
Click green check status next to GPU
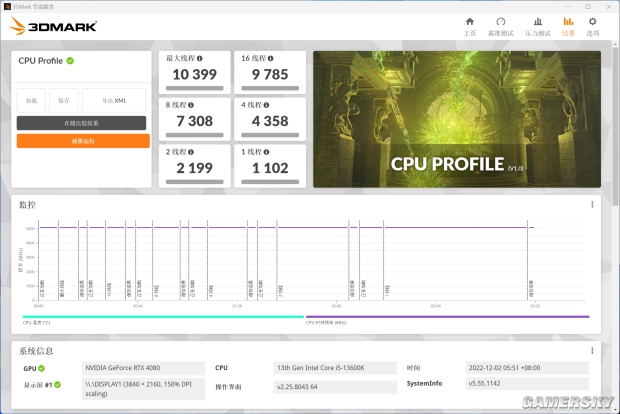pyautogui.click(x=42, y=368)
